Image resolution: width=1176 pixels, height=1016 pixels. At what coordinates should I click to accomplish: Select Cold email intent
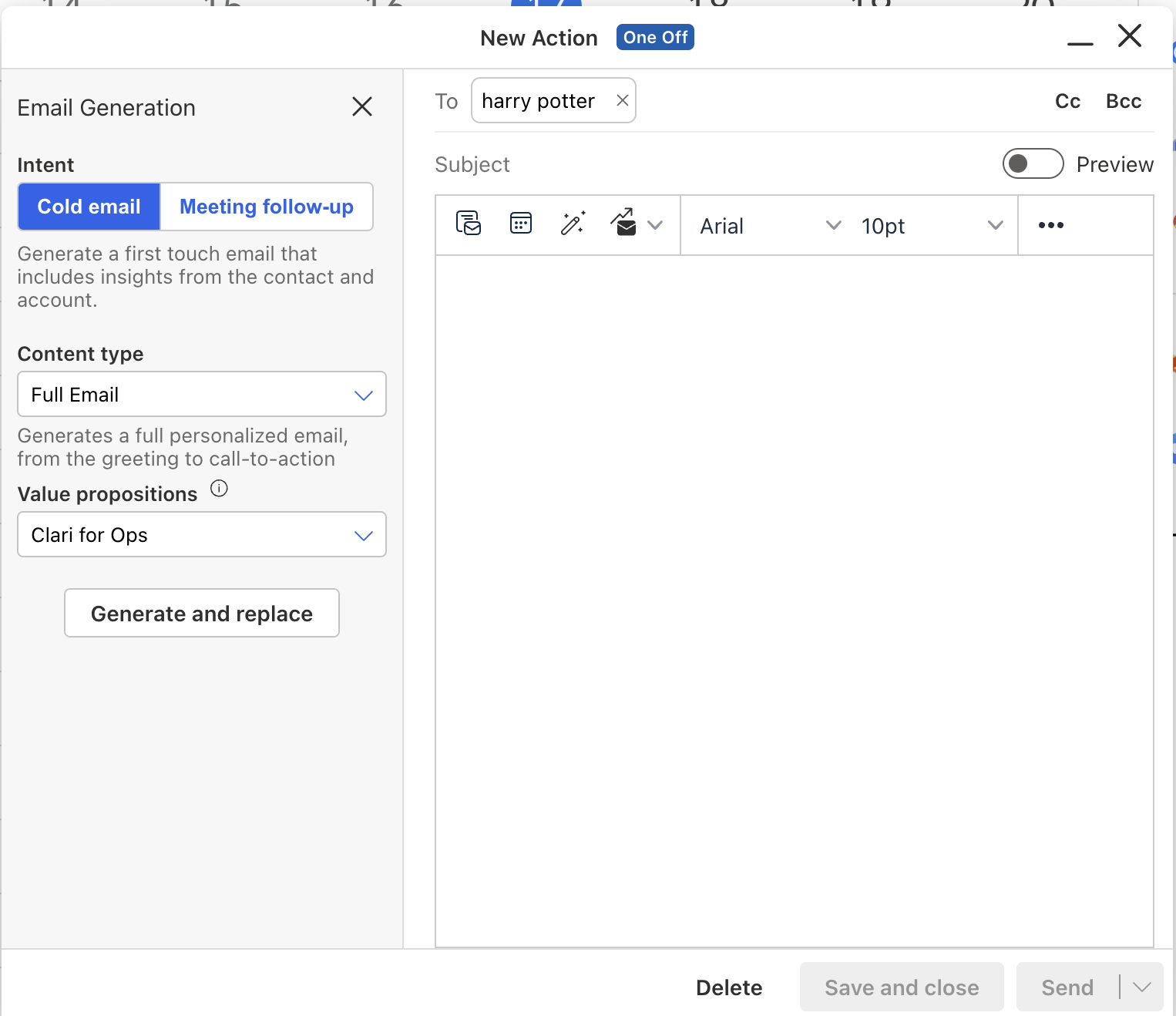tap(89, 207)
